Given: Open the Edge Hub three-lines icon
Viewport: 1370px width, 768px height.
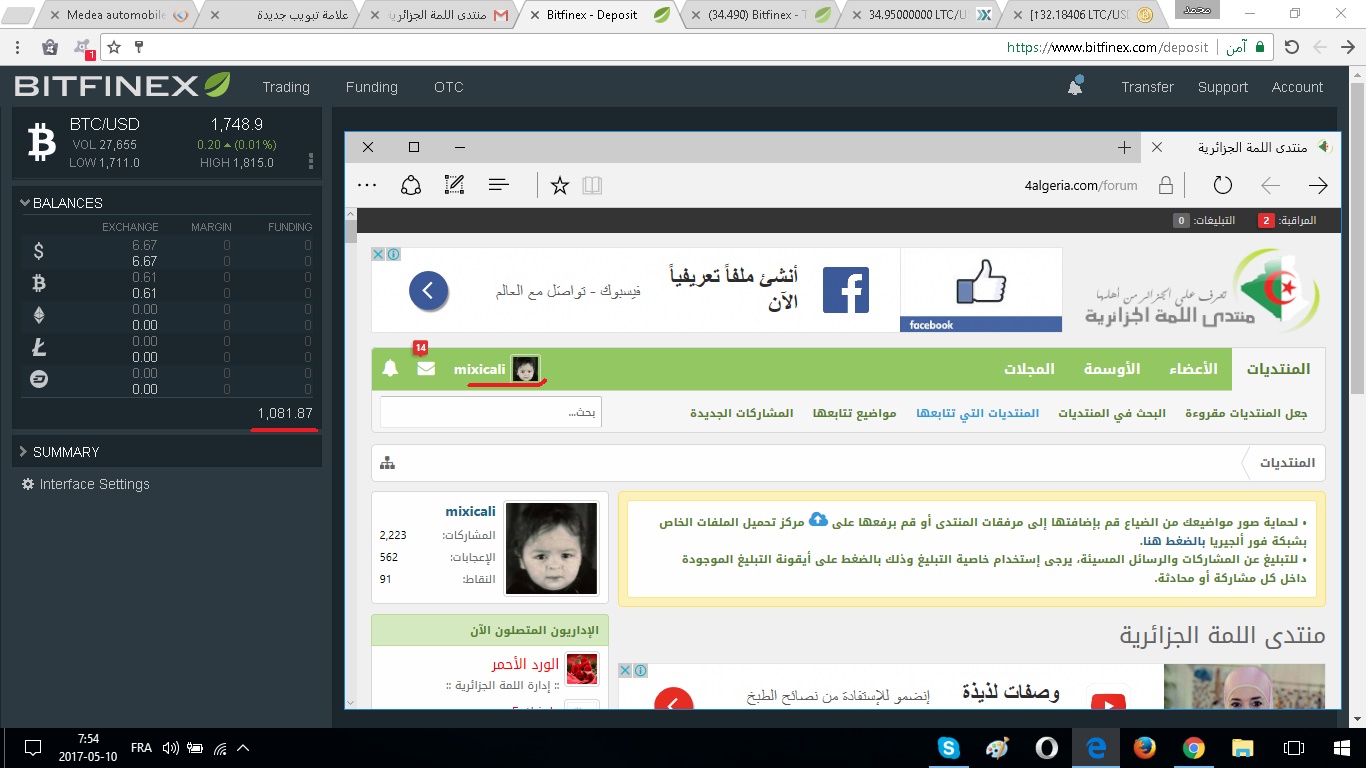Looking at the screenshot, I should pyautogui.click(x=499, y=185).
